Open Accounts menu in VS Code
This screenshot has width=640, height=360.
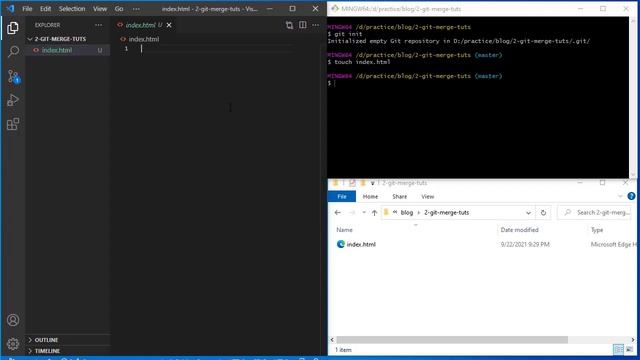(13, 320)
